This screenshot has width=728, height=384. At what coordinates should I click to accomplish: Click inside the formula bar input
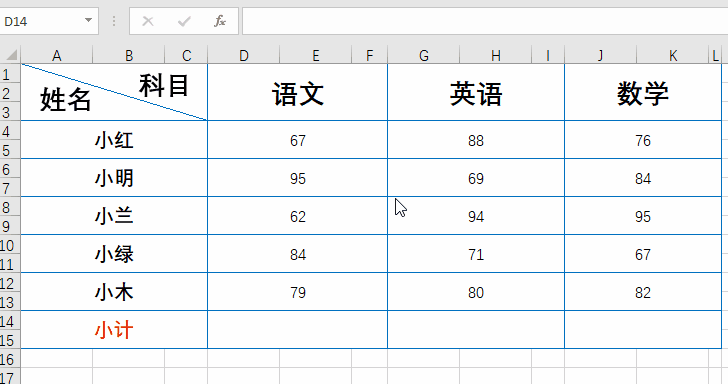(x=485, y=21)
